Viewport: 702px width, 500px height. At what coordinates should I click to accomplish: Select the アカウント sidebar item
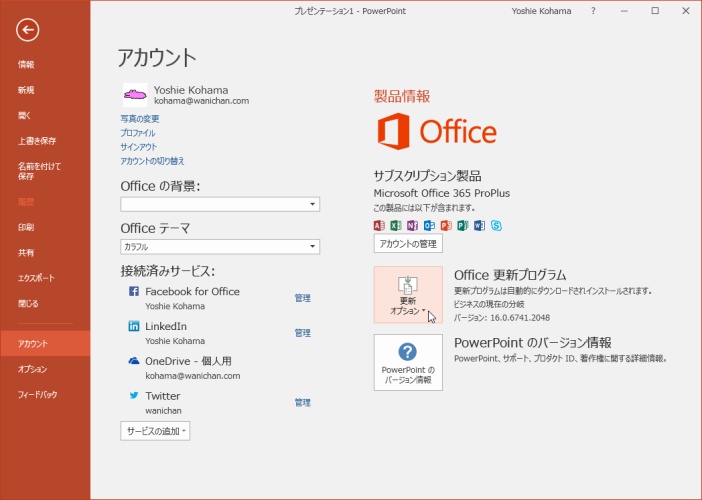[x=45, y=343]
